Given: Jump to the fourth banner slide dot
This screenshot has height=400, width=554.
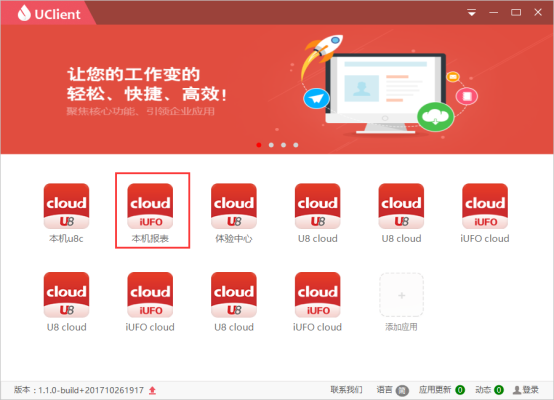Looking at the screenshot, I should [296, 145].
